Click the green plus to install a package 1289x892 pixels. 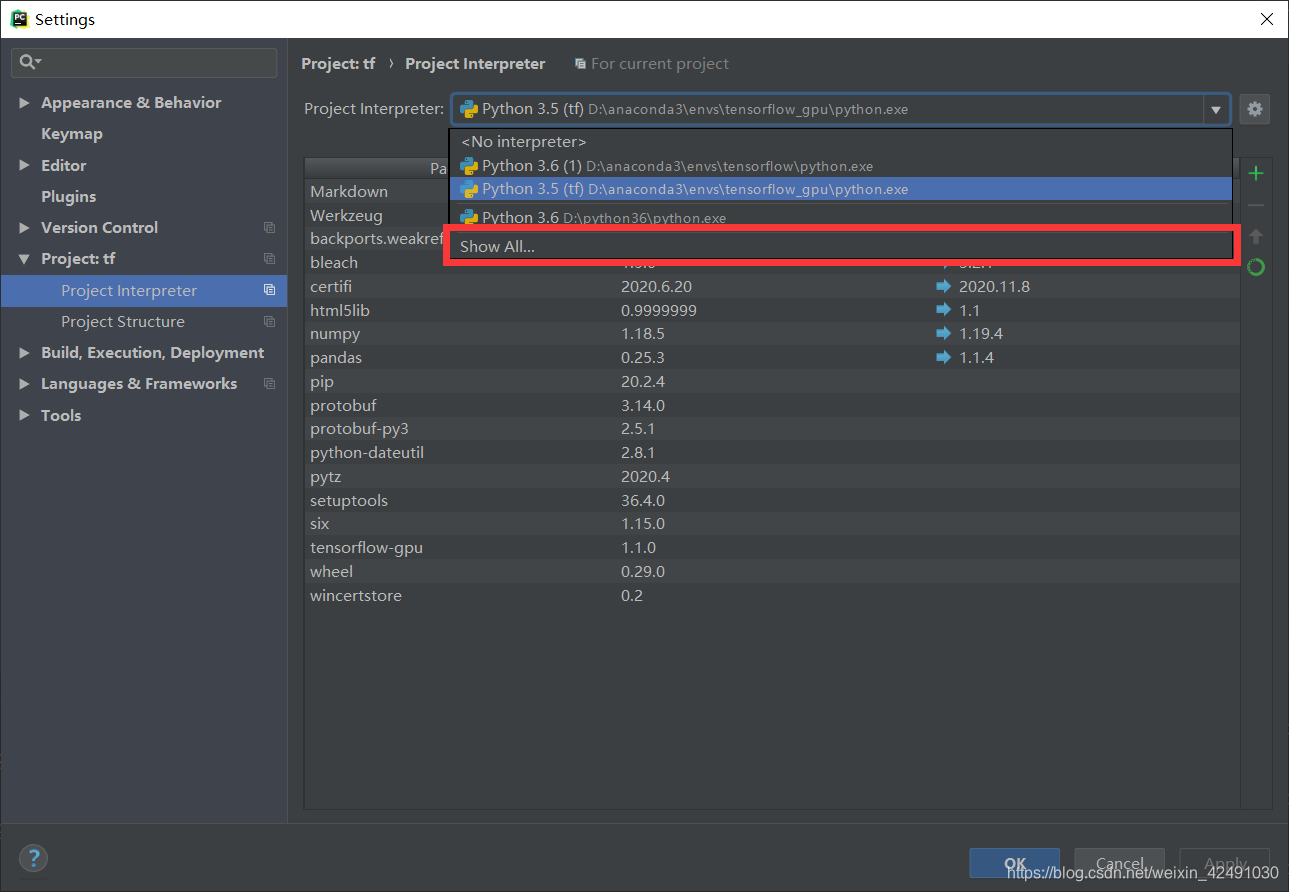click(1256, 173)
